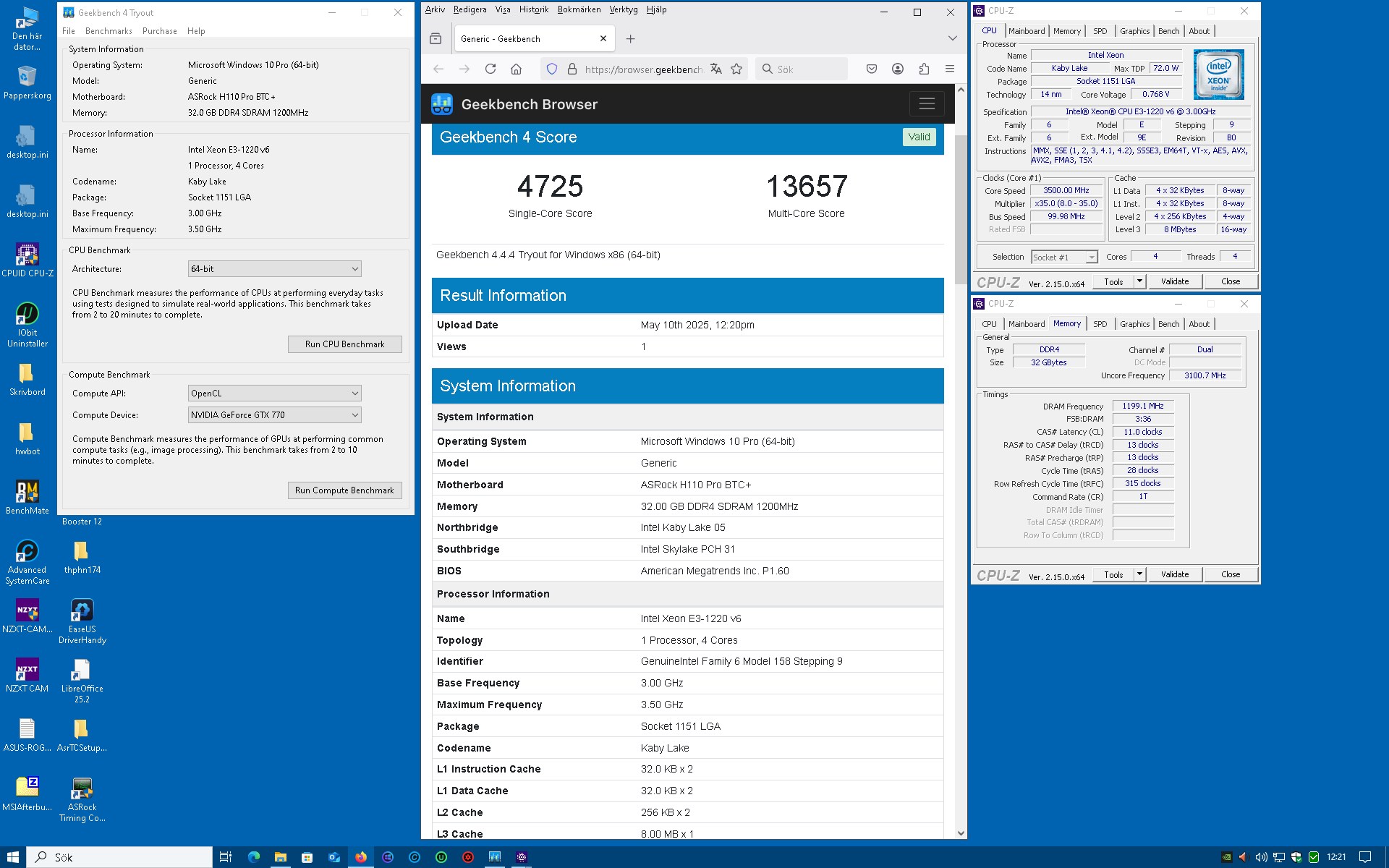1389x868 pixels.
Task: Open tracking protection shield in address bar
Action: coord(552,69)
